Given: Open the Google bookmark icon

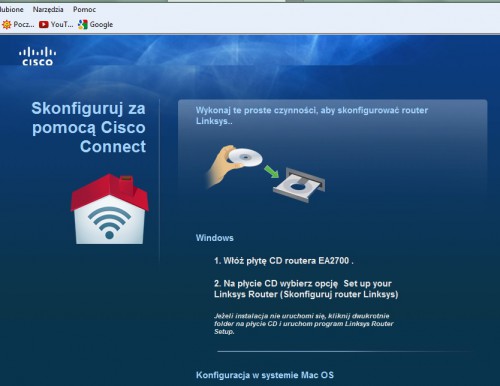Looking at the screenshot, I should pyautogui.click(x=83, y=24).
